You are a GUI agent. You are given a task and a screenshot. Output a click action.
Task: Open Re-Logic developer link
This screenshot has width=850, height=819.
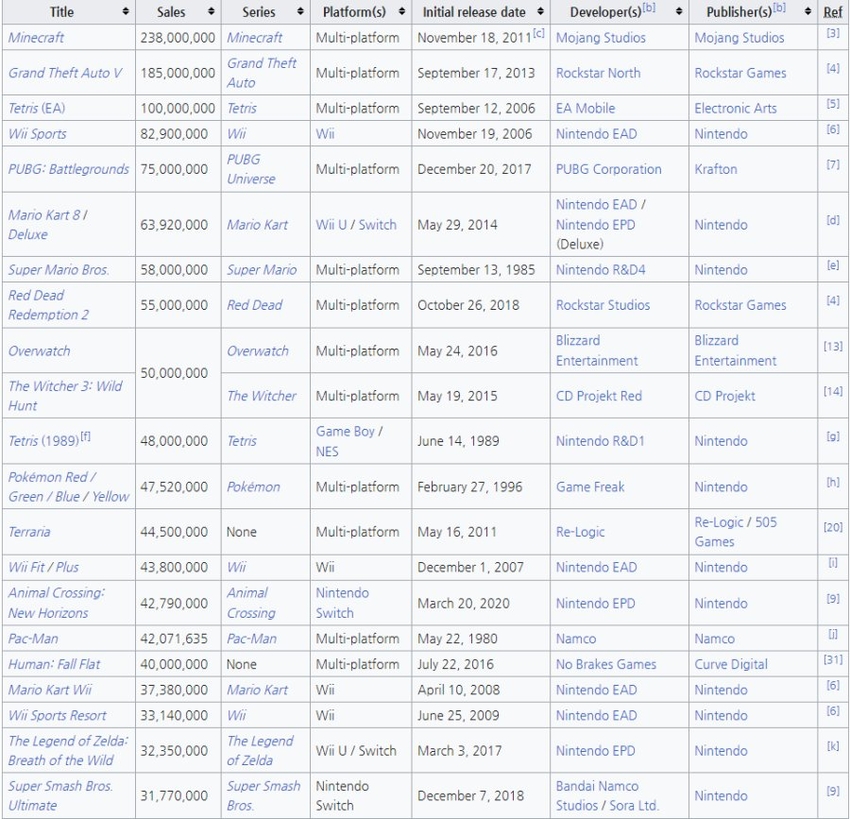[x=580, y=532]
